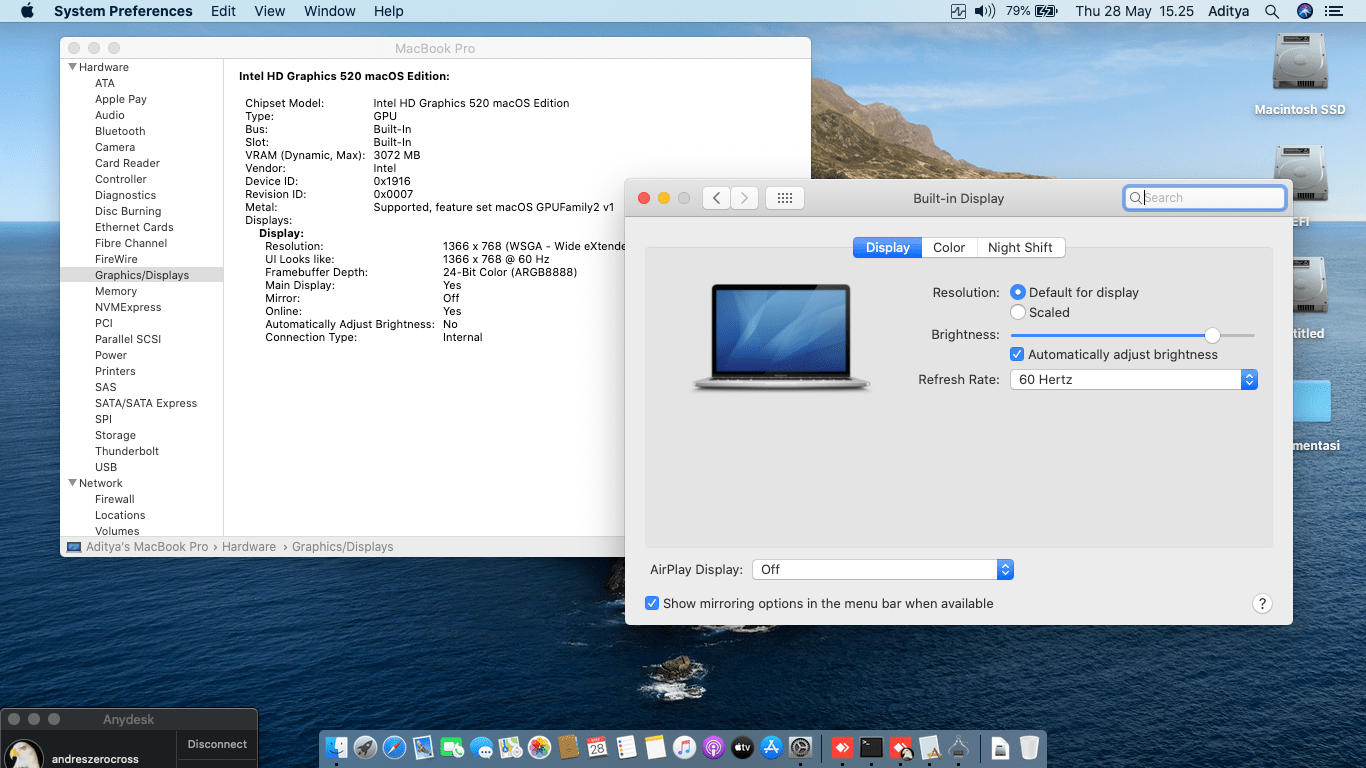Click System Preferences gear in Dock

click(x=800, y=747)
